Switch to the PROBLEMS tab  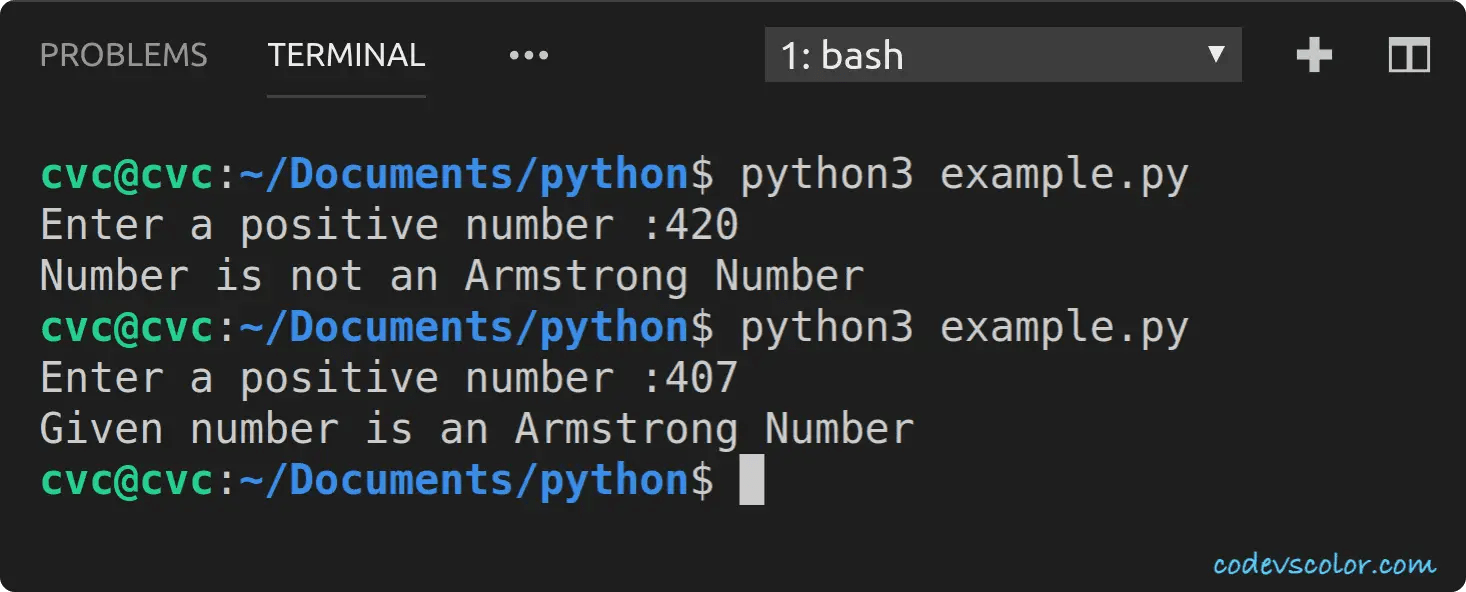click(x=123, y=55)
